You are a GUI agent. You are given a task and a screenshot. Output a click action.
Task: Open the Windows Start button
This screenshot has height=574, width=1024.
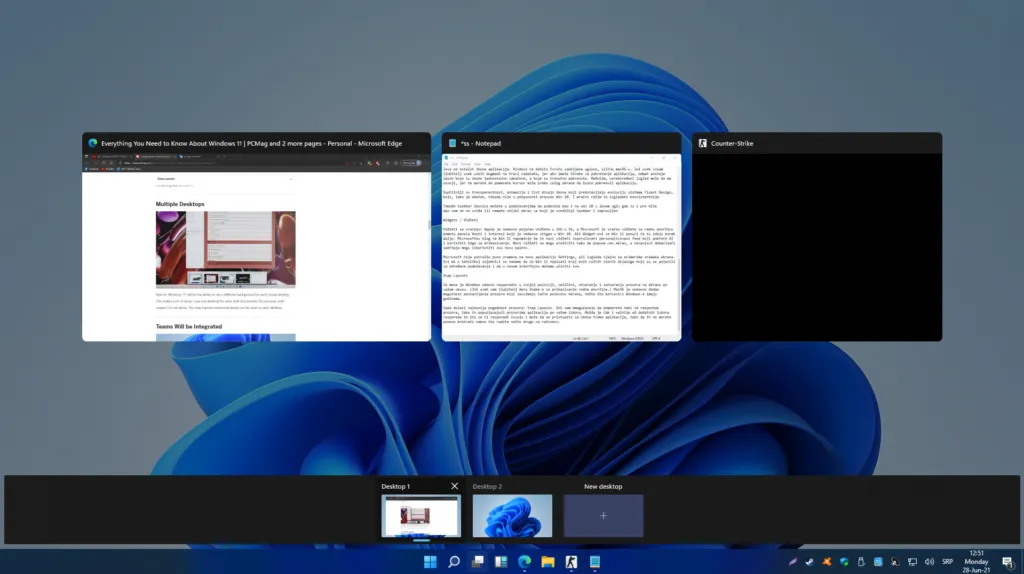click(430, 562)
